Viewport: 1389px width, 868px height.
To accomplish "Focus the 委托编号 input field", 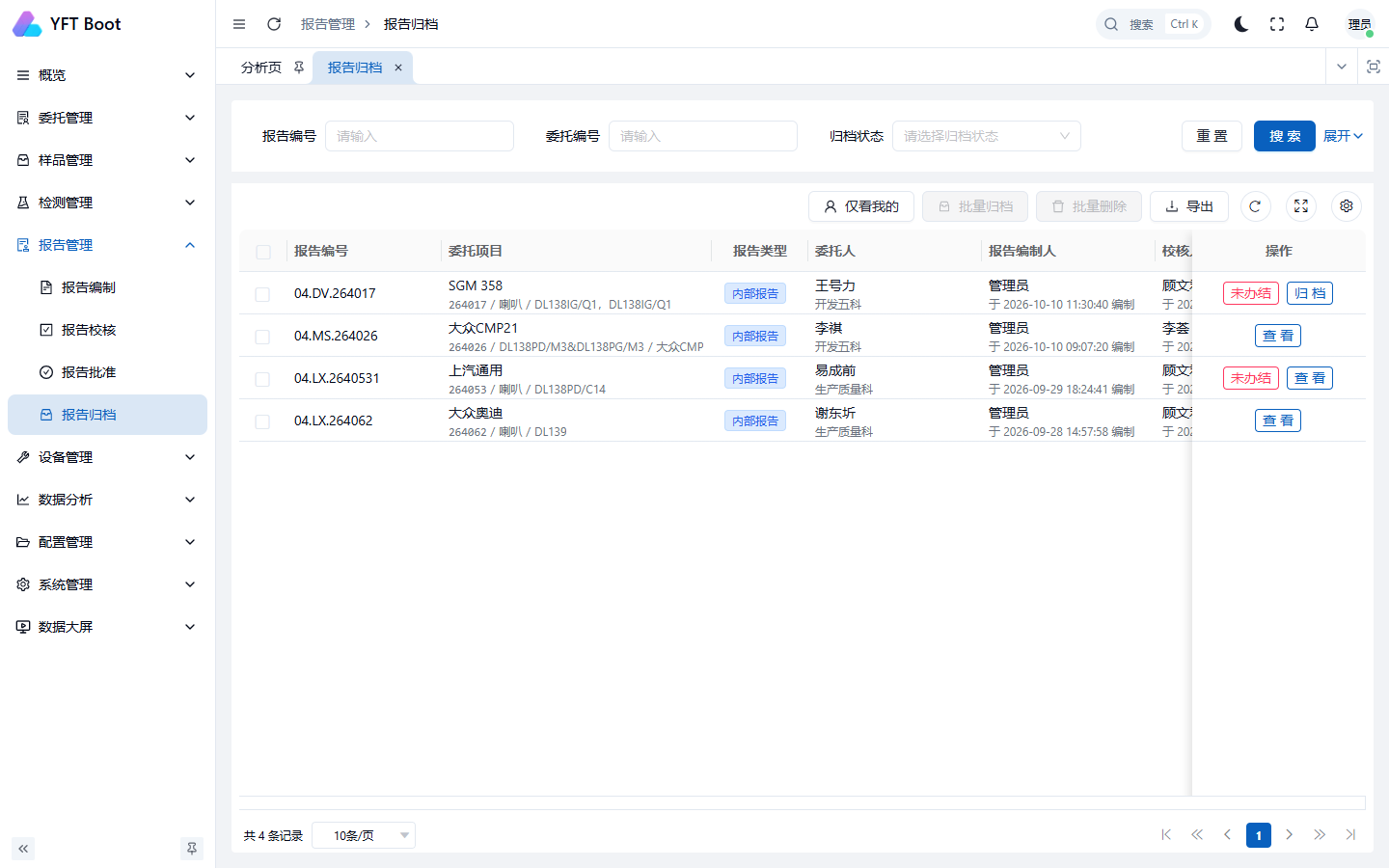I will pyautogui.click(x=703, y=136).
